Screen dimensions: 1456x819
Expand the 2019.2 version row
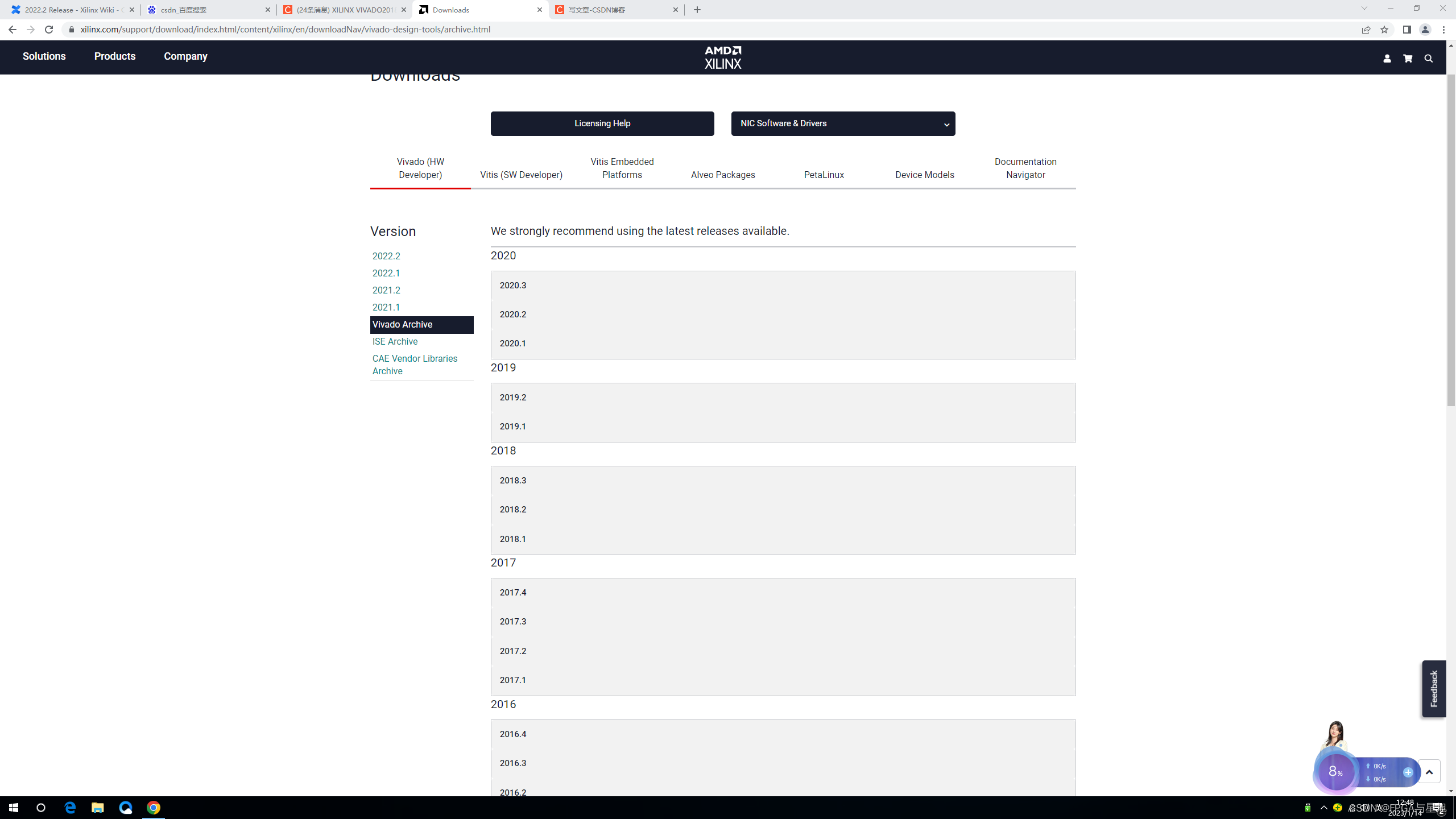click(x=783, y=398)
